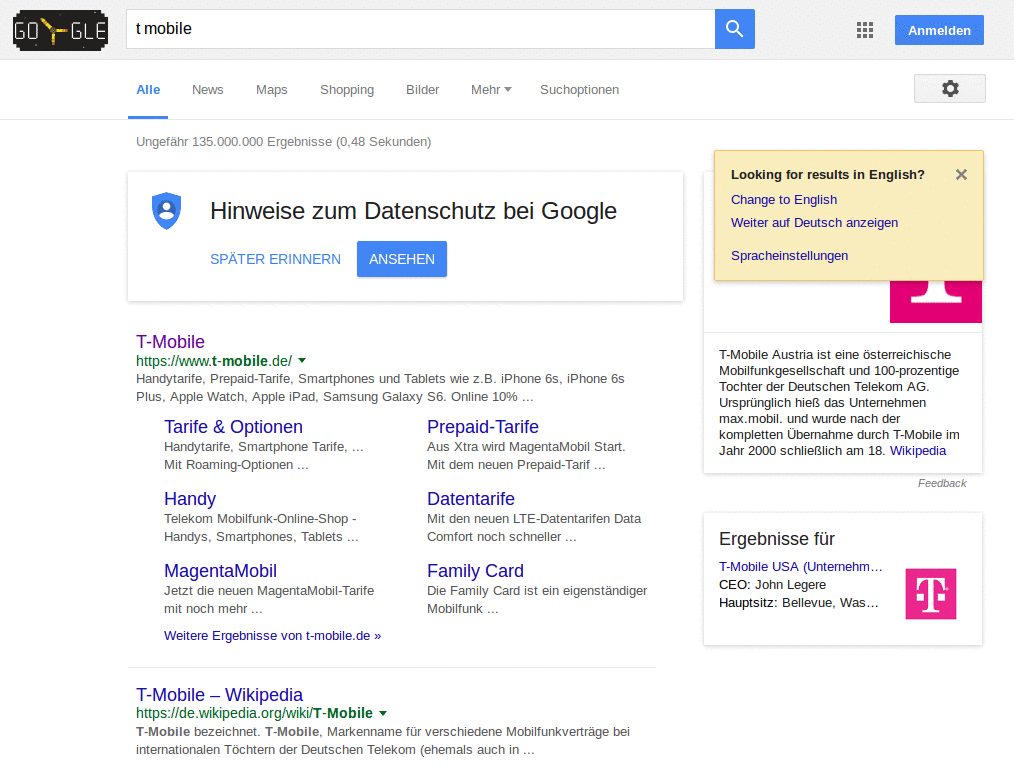Click the 'Ergebnisse für' heading

776,539
